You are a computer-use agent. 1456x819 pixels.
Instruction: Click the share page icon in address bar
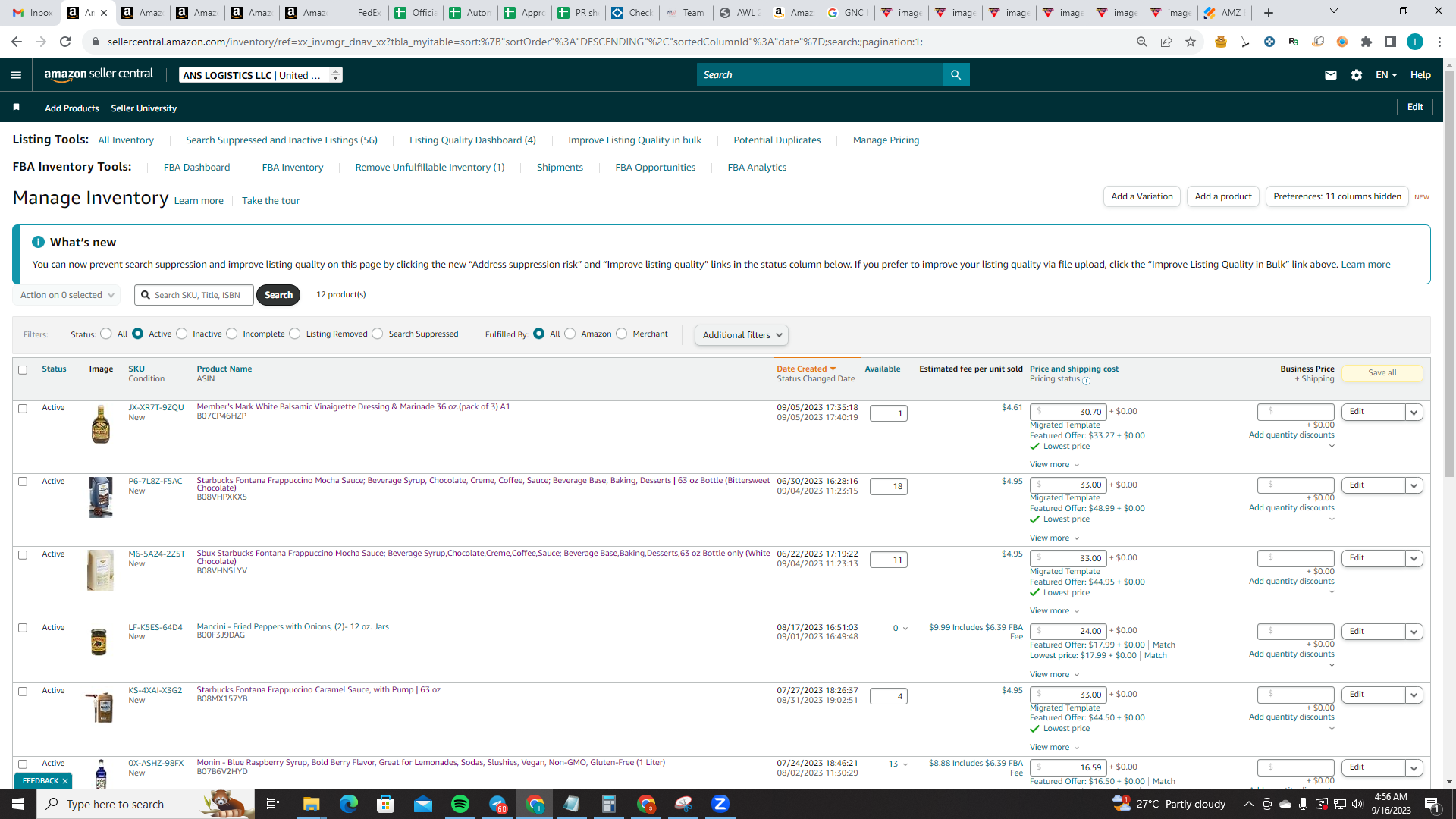coord(1166,42)
